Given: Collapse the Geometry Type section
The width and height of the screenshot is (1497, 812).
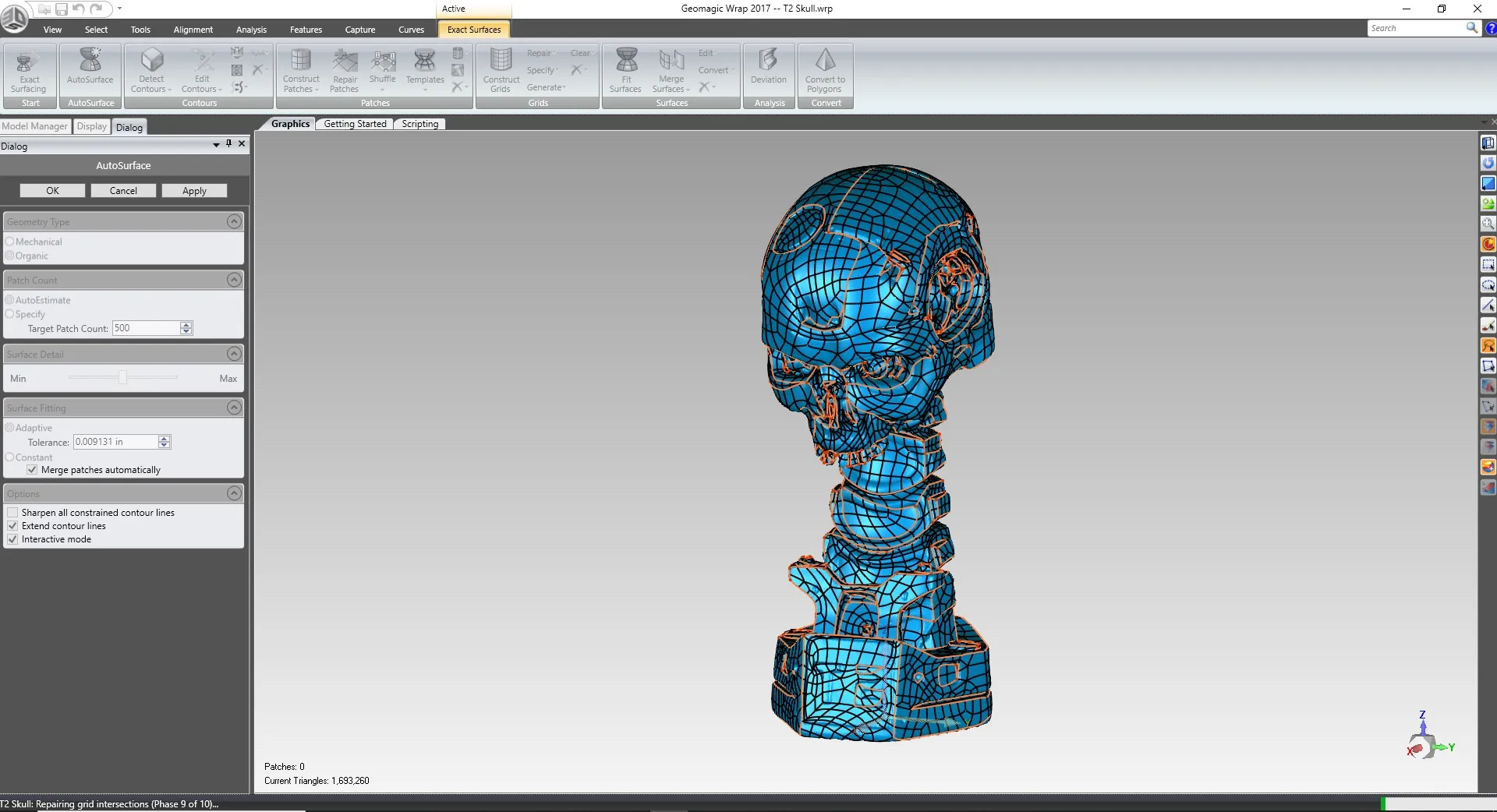Looking at the screenshot, I should 234,222.
